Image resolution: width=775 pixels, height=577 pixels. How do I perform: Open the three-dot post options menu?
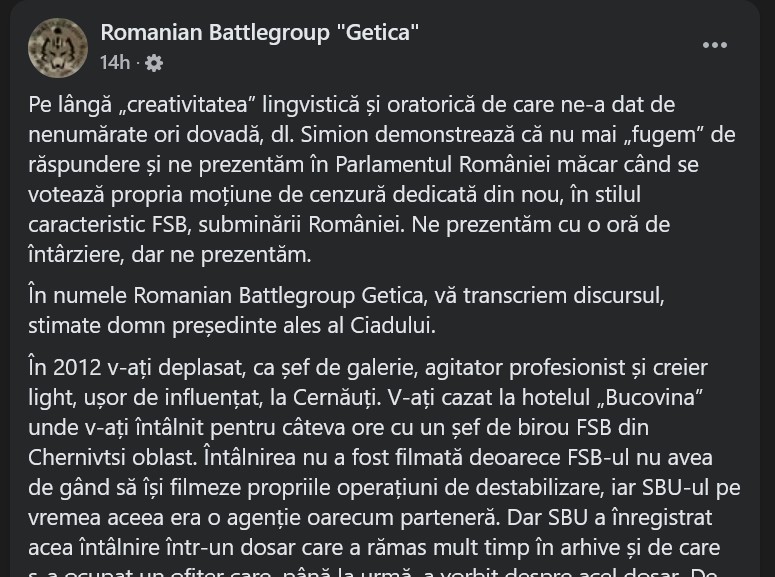coord(715,45)
